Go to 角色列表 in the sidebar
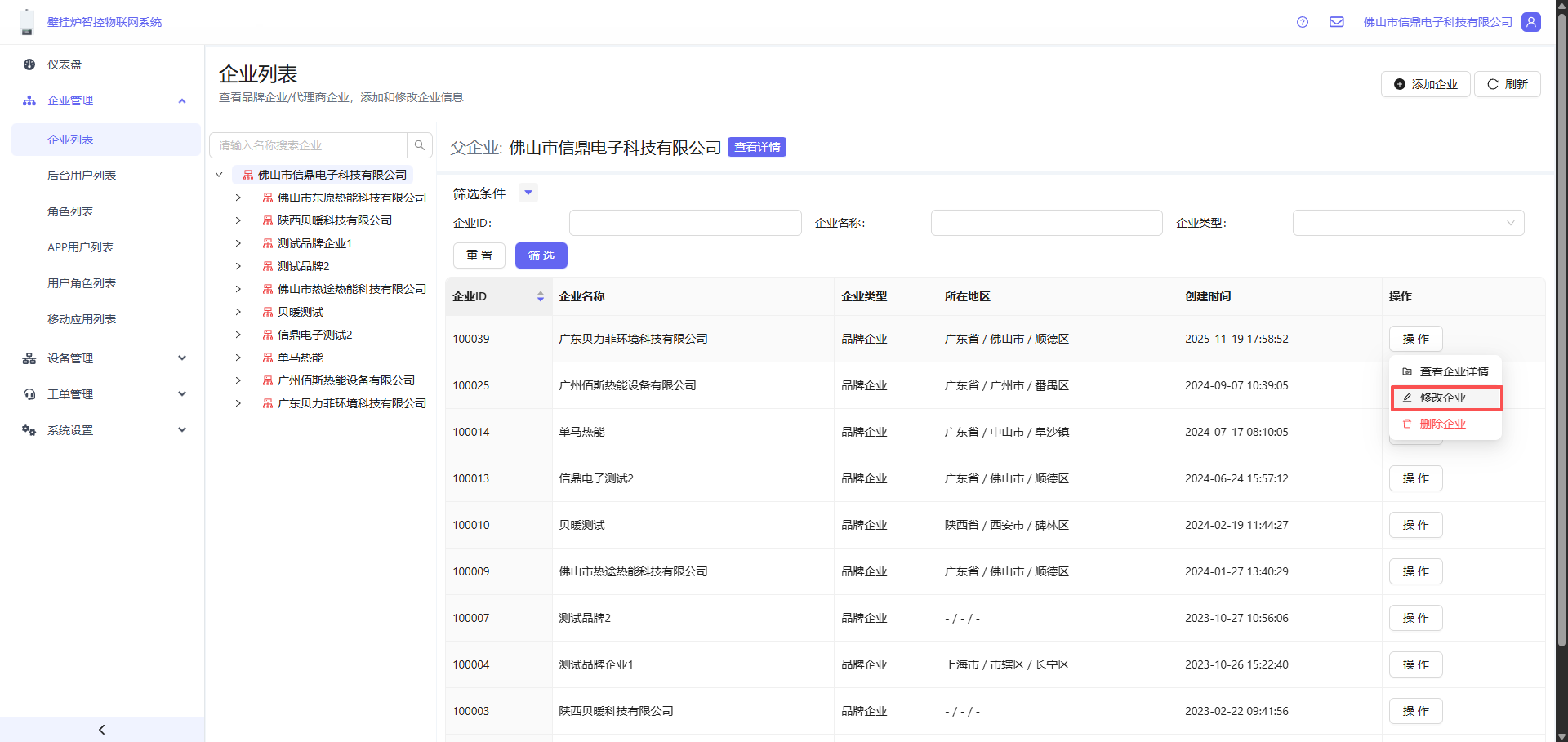 (x=70, y=211)
